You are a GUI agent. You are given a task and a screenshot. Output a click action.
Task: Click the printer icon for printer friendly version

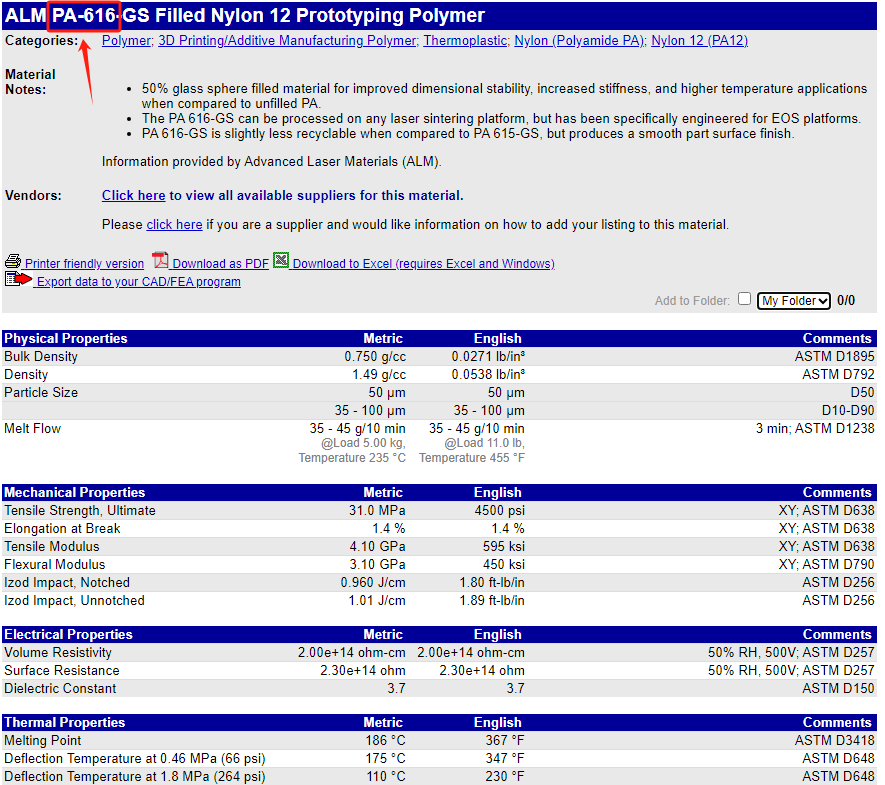pyautogui.click(x=13, y=261)
